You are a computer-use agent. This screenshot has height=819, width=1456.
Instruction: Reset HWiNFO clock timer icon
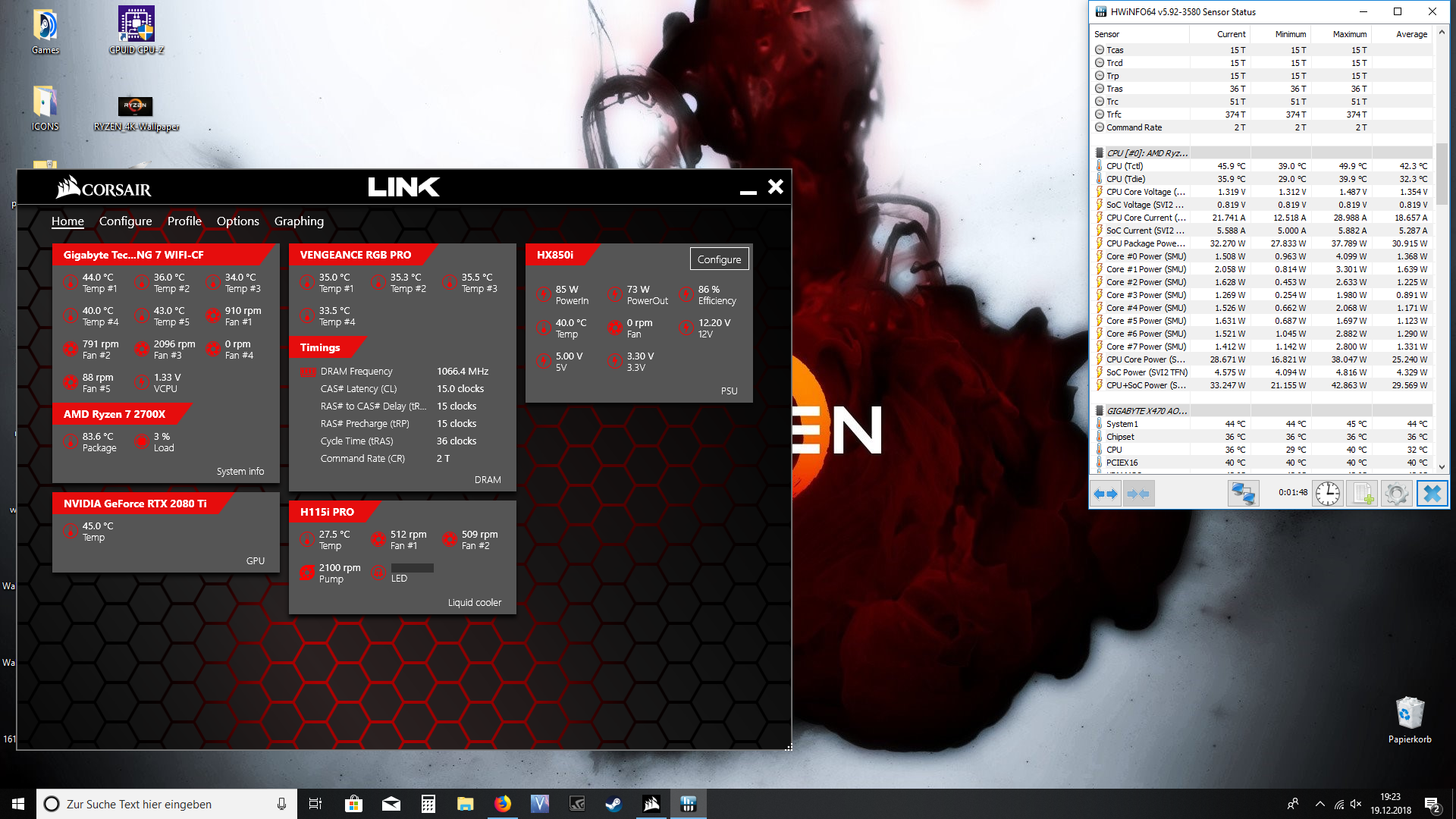pyautogui.click(x=1327, y=494)
